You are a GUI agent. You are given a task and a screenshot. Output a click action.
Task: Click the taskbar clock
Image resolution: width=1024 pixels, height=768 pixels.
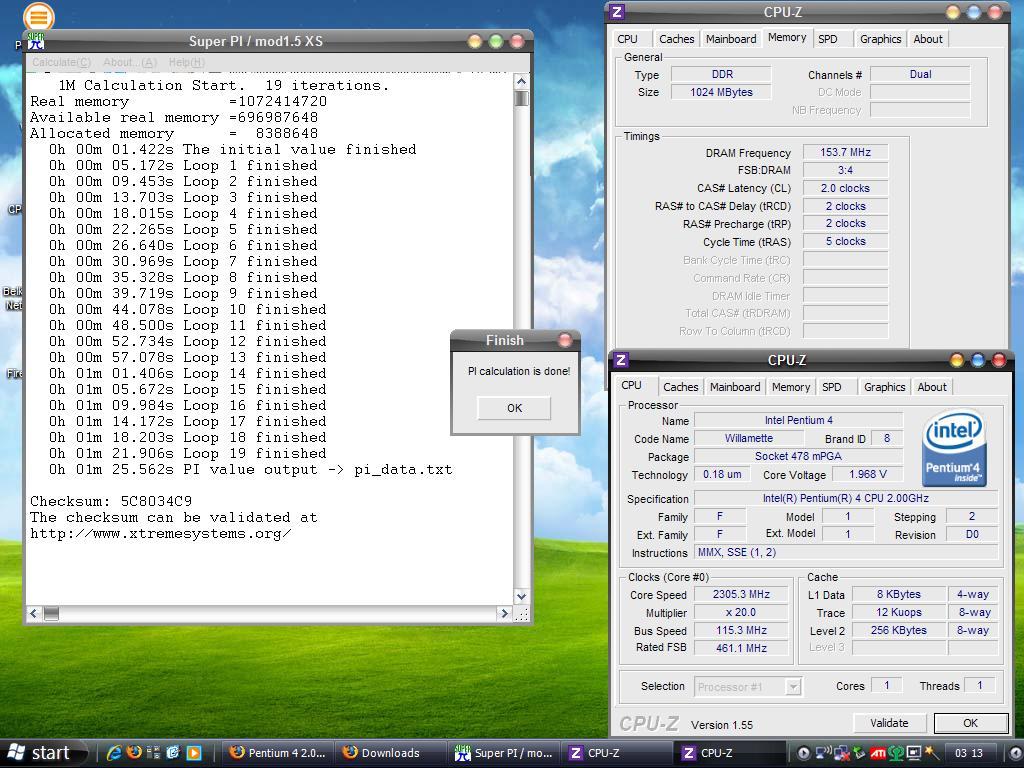tap(968, 753)
